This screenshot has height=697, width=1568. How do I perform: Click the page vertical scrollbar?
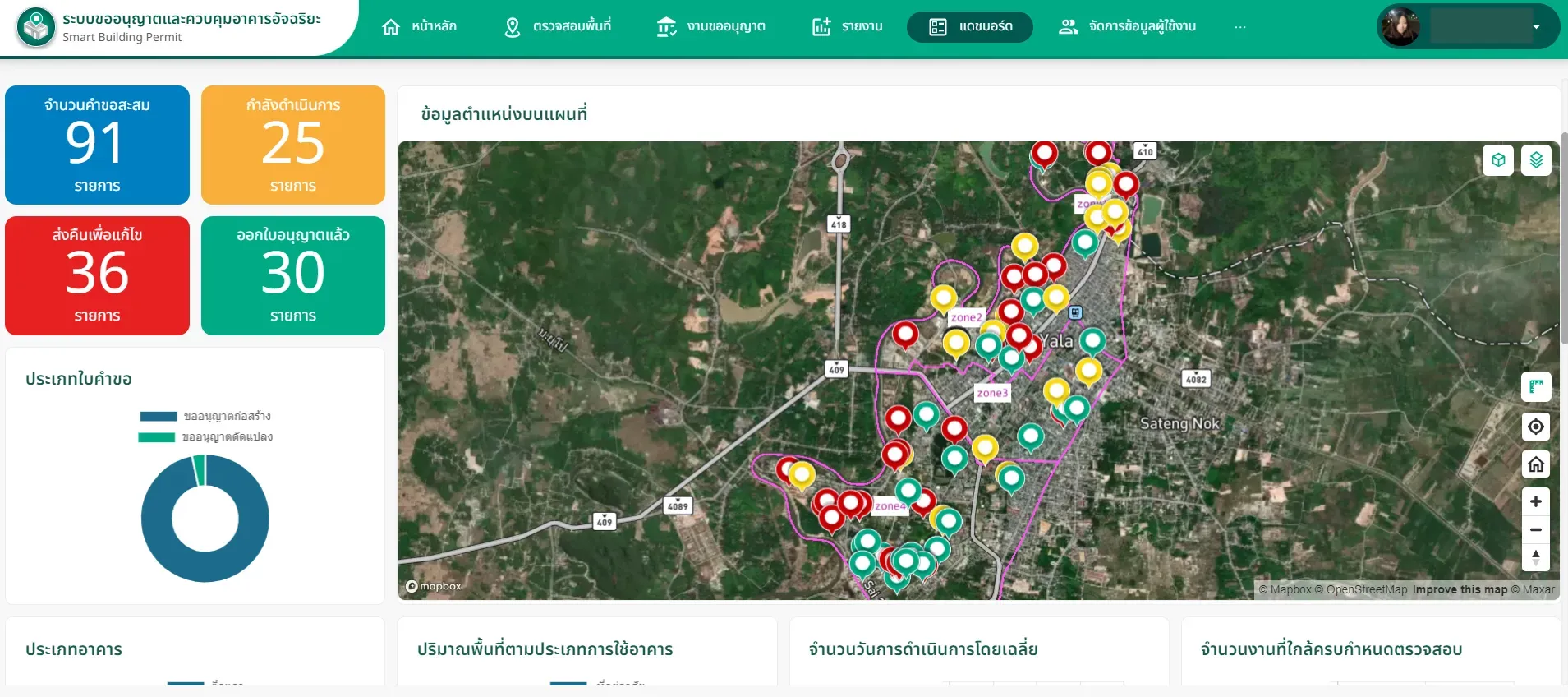point(1564,238)
